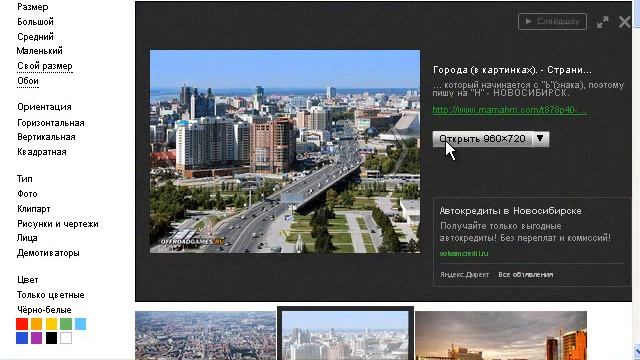Screen dimensions: 640x360
Task: Pick the purple color swatch
Action: (x=36, y=338)
